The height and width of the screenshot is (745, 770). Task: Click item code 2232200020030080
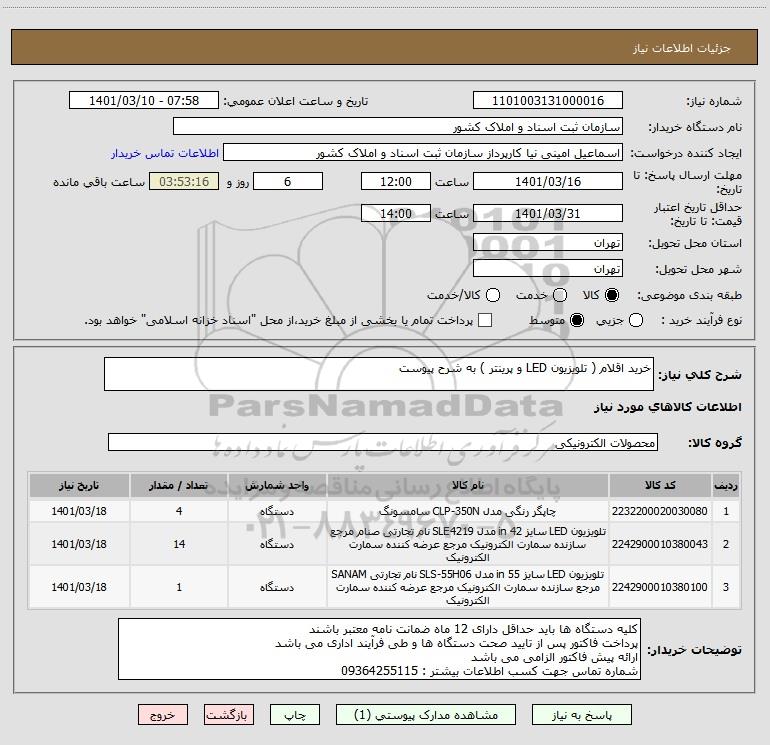tap(660, 511)
